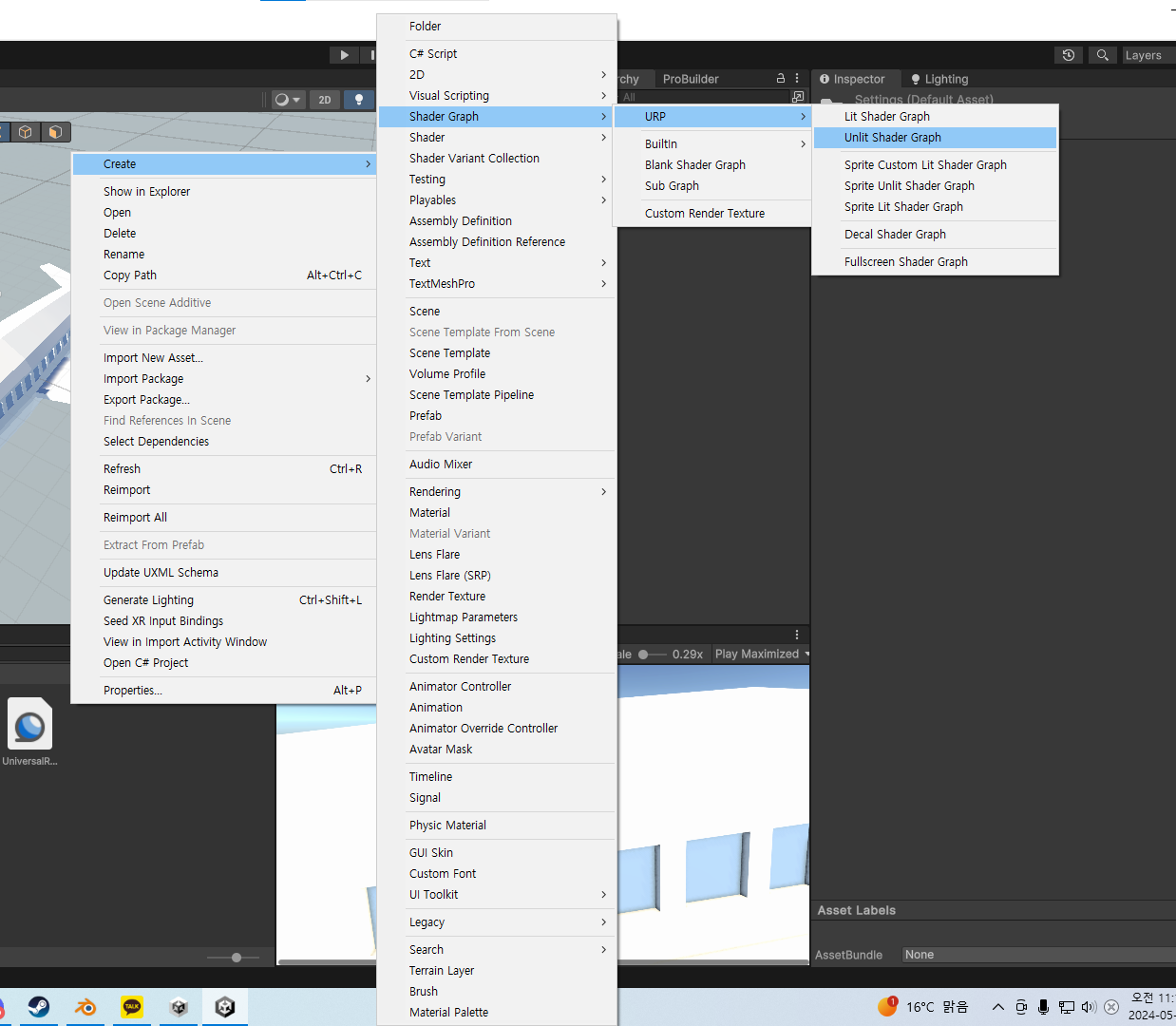Image resolution: width=1176 pixels, height=1026 pixels.
Task: Start Play mode with the play button
Action: tap(344, 55)
